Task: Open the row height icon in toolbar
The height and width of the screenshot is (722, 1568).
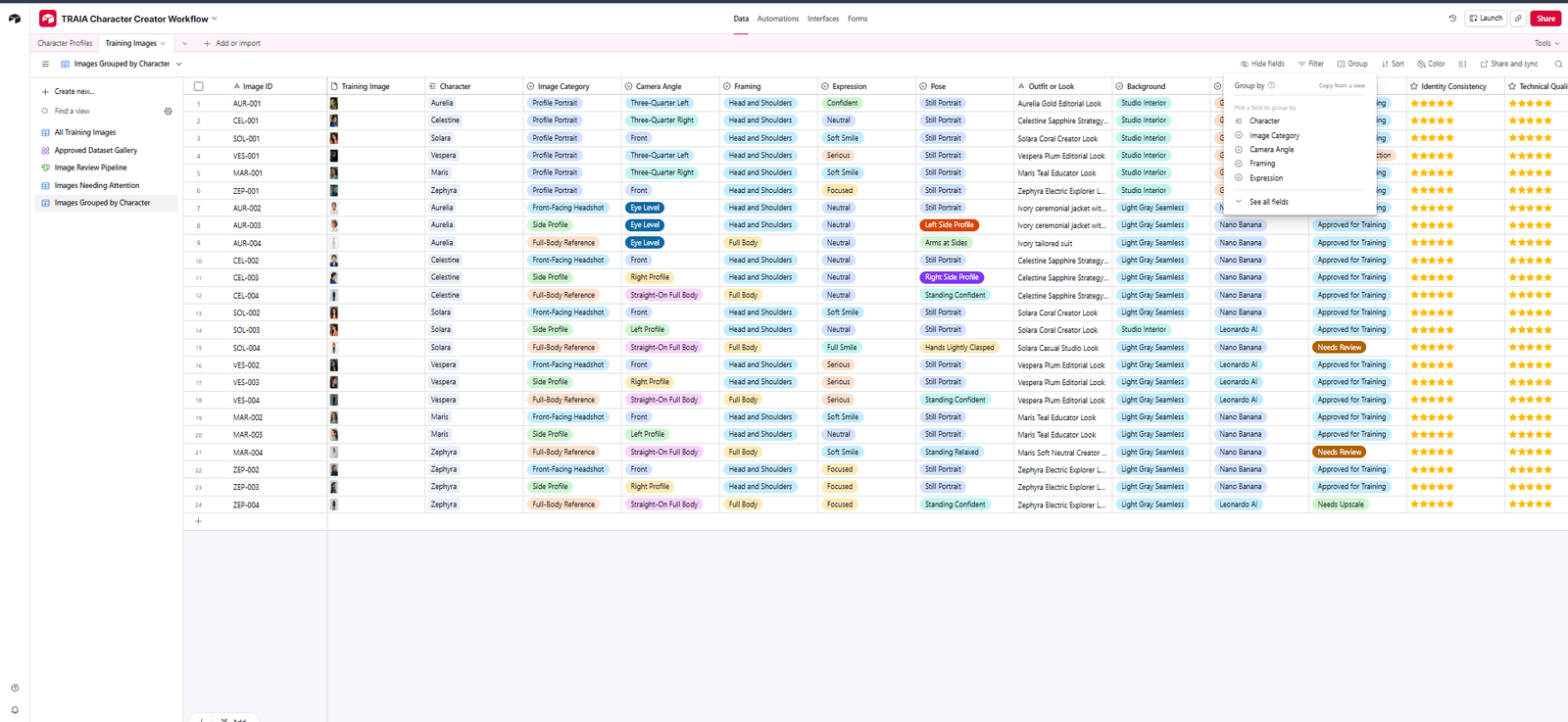Action: pyautogui.click(x=1462, y=64)
